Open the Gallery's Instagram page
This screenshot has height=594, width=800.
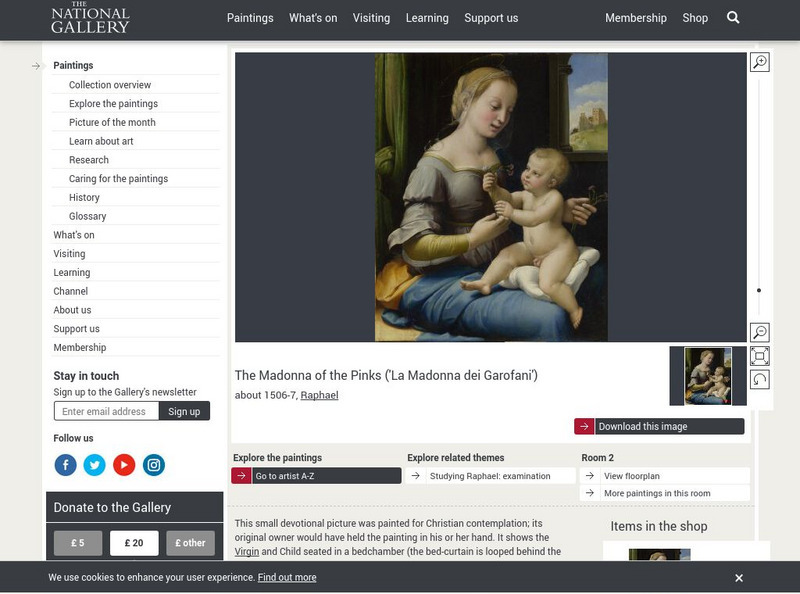pos(151,463)
